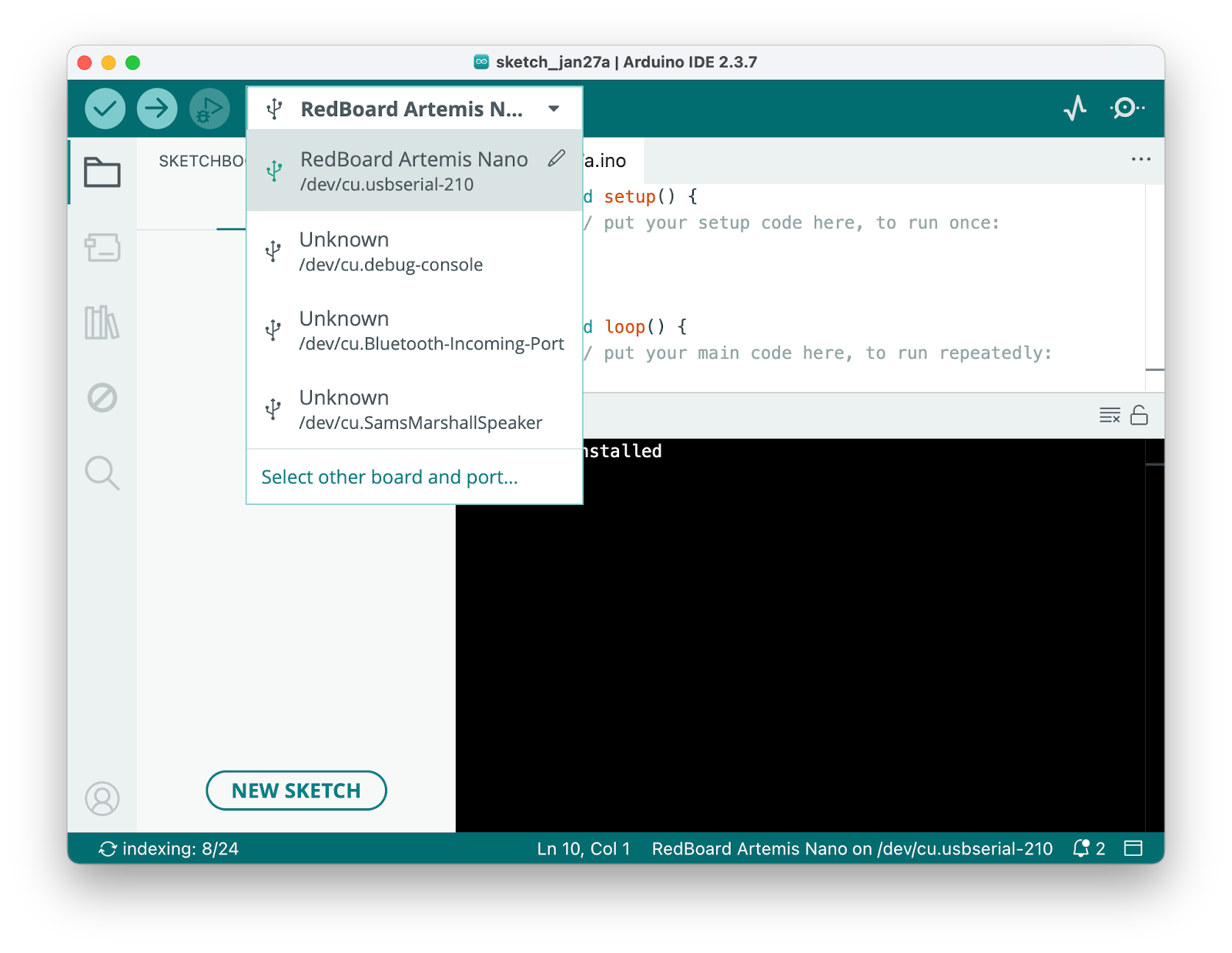Select the Unknown /dev/cu.debug-console port

coord(391,250)
